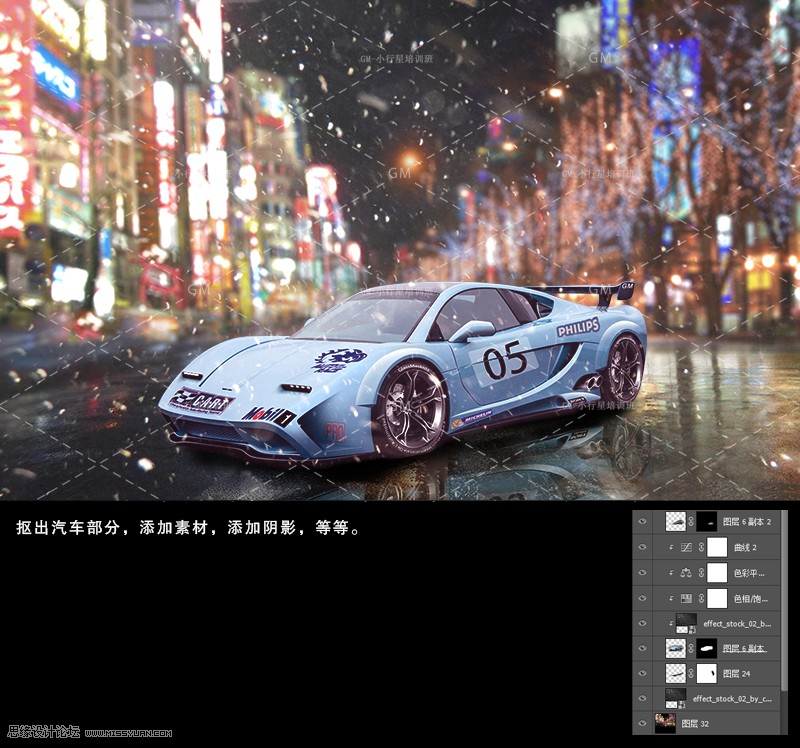This screenshot has width=800, height=748.
Task: Click mask link icon on 色彩平... layer
Action: tap(701, 572)
